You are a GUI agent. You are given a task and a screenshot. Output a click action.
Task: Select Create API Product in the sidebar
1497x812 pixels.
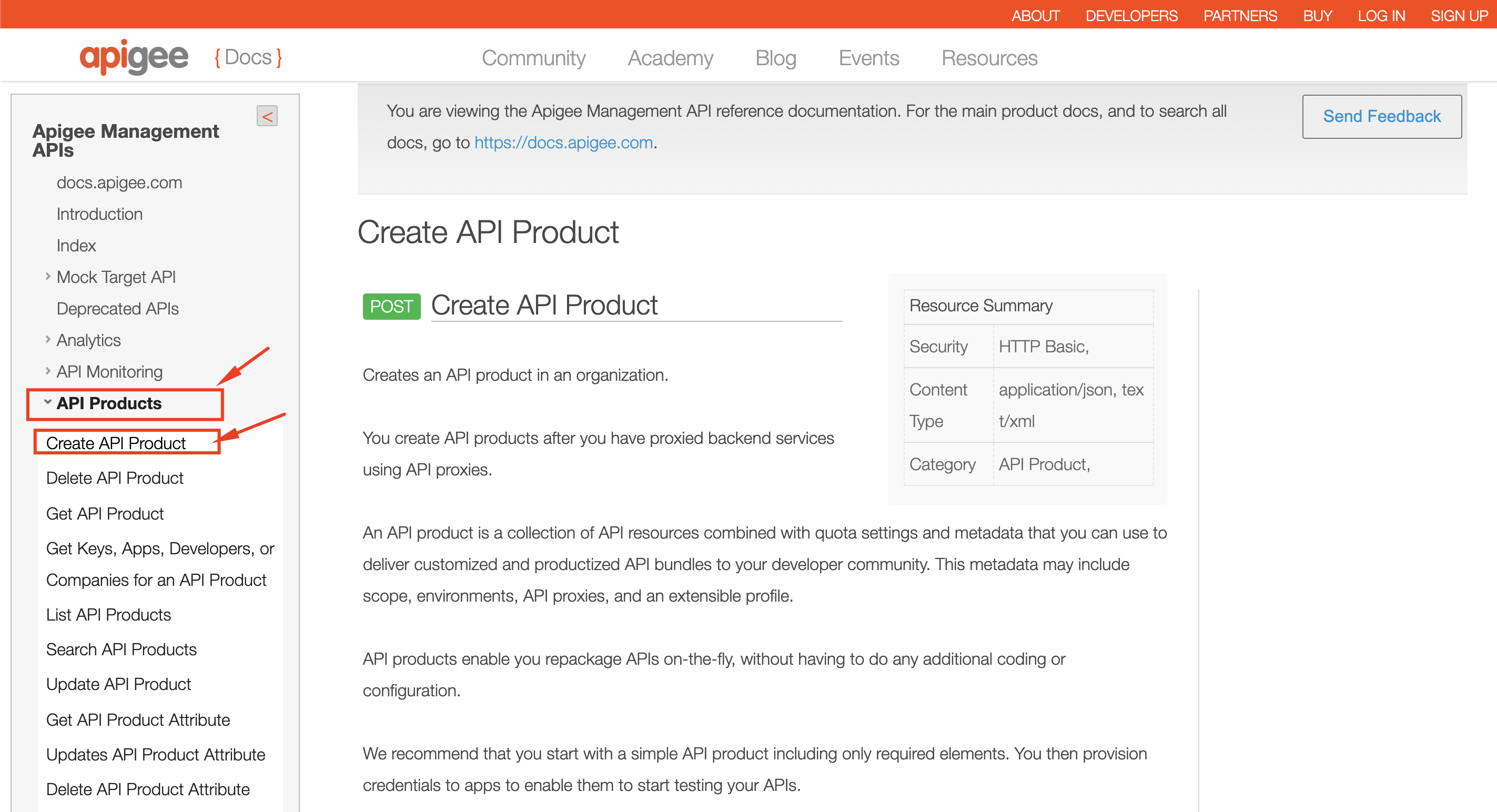116,443
